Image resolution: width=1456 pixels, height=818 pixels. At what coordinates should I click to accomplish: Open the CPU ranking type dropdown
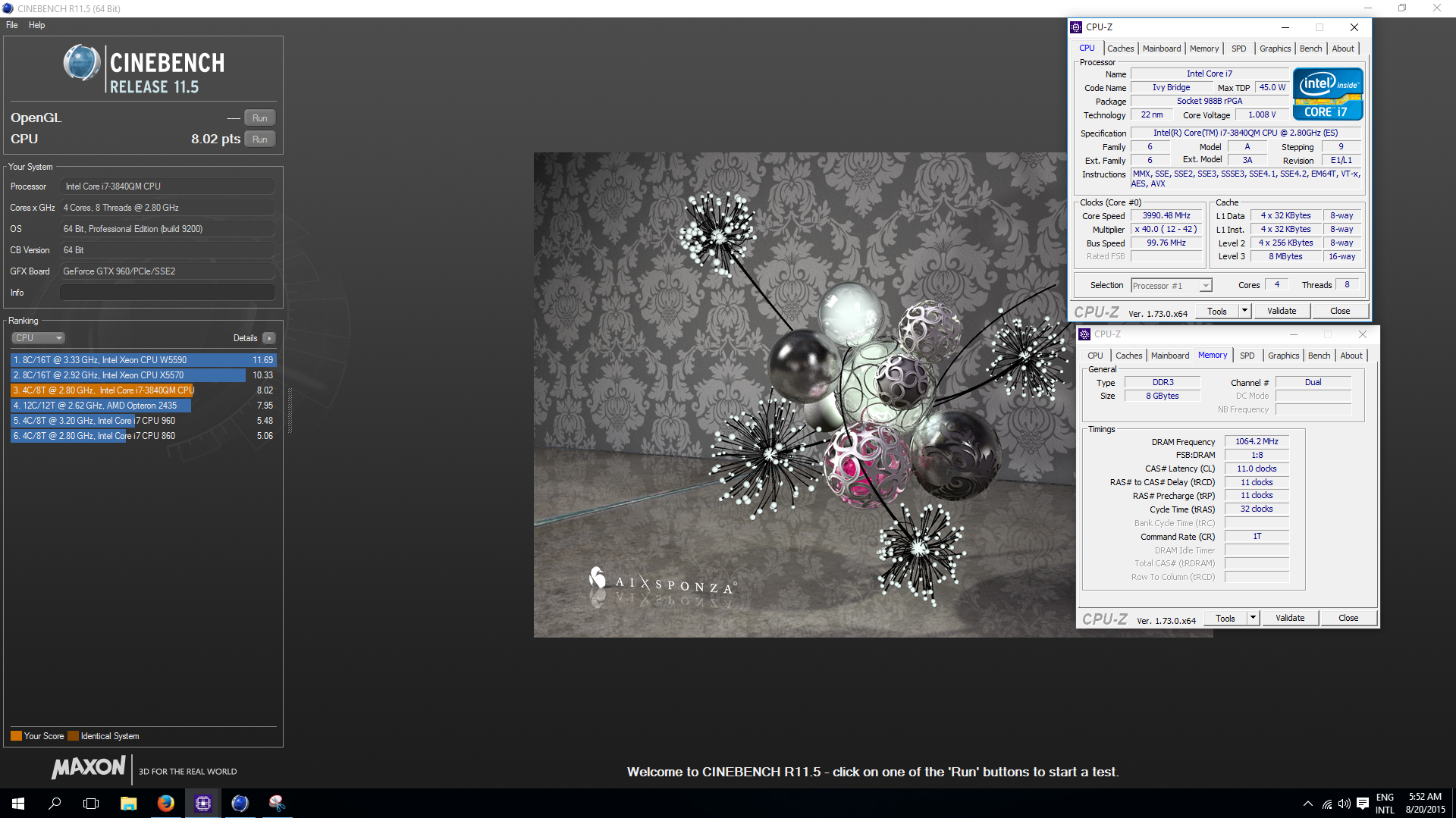pos(38,338)
